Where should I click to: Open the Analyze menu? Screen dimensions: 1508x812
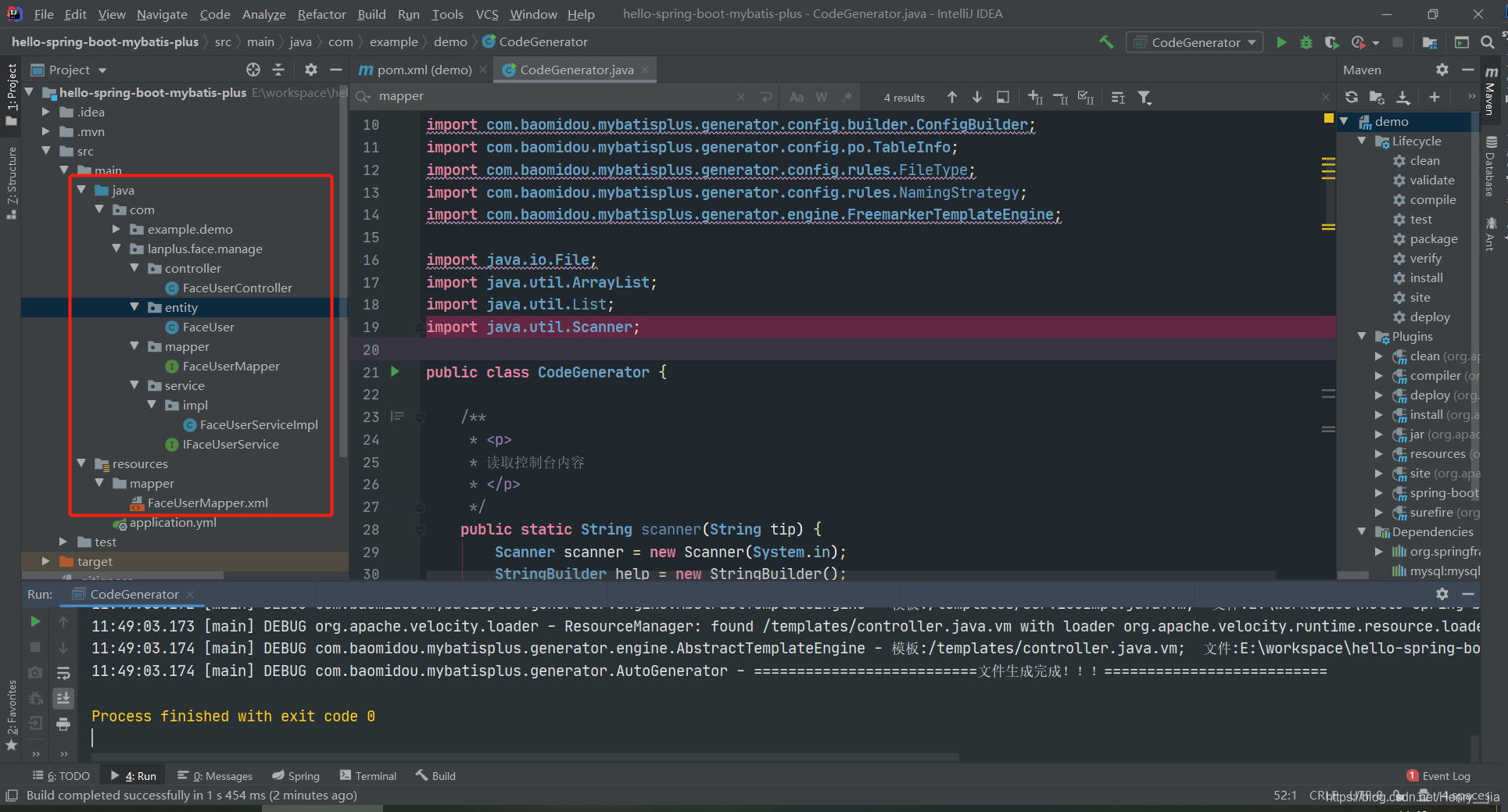click(x=264, y=14)
